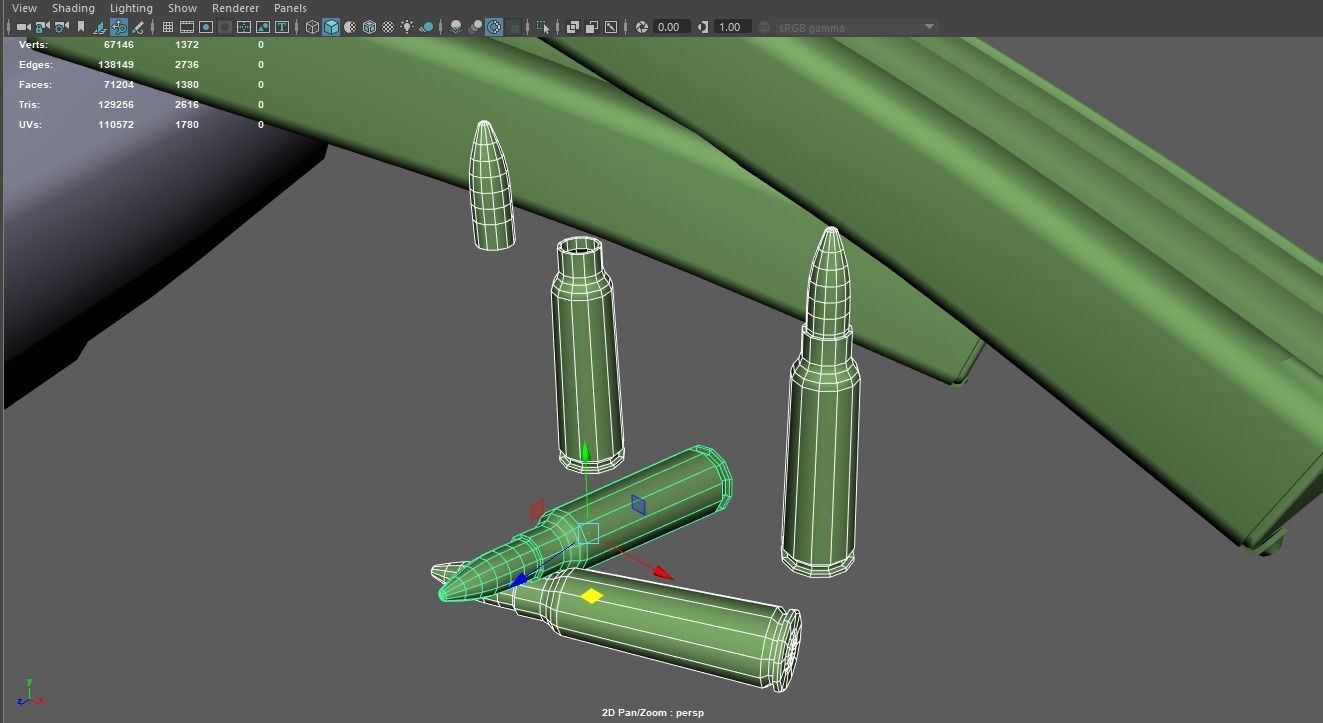Select the Grease Pencil icon

(138, 27)
